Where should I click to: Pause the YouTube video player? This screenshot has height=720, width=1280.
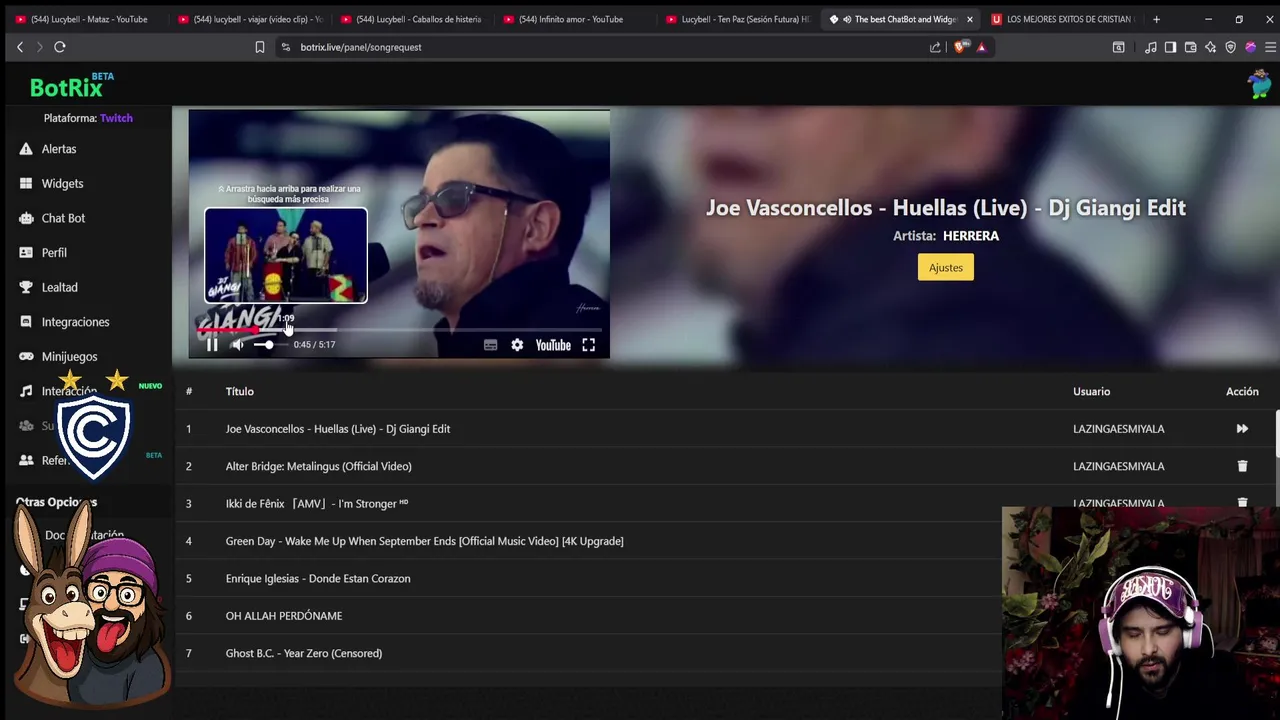(212, 345)
